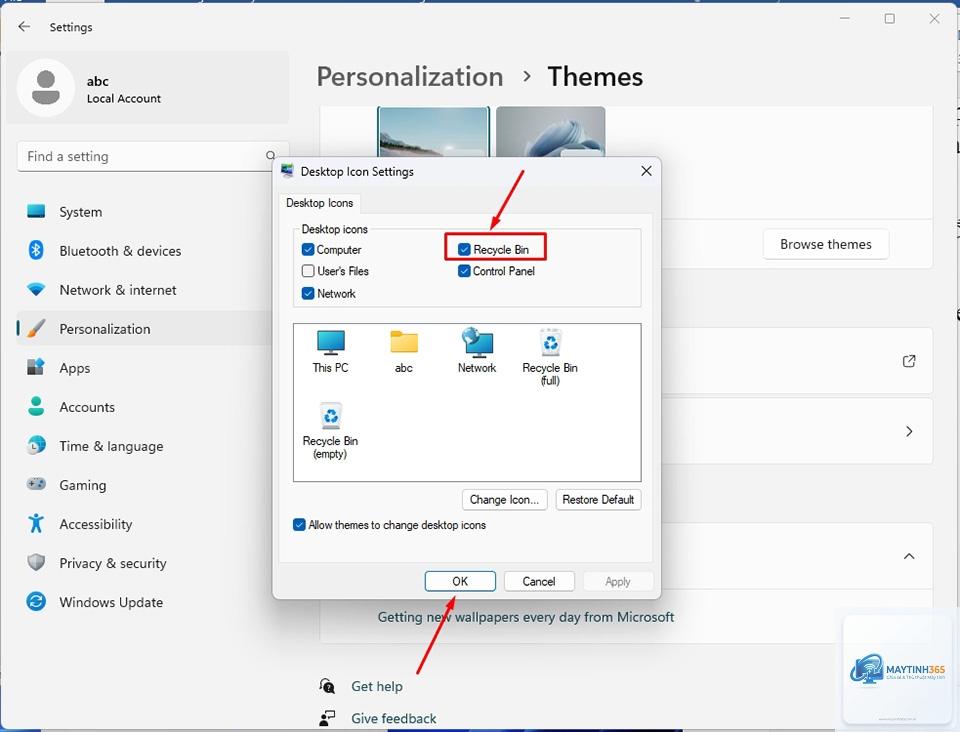
Task: Expand the settings row with right chevron
Action: click(909, 431)
